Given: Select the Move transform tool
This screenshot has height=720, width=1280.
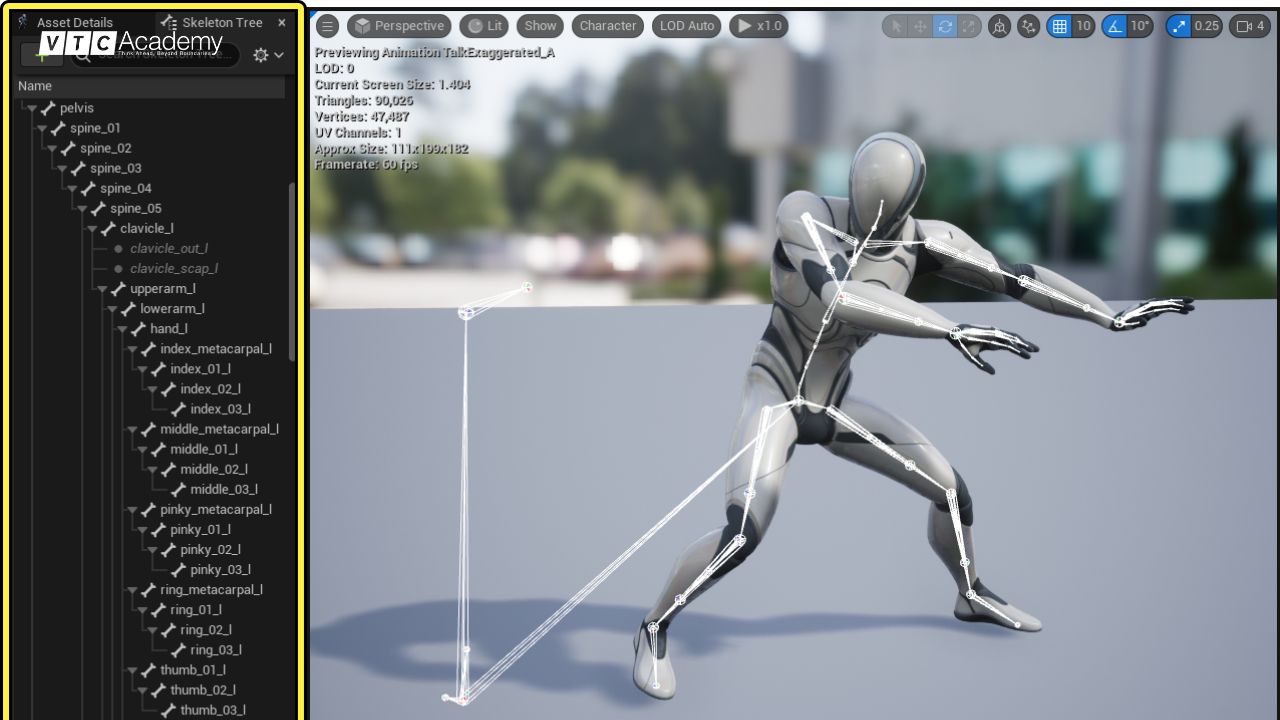Looking at the screenshot, I should (919, 26).
